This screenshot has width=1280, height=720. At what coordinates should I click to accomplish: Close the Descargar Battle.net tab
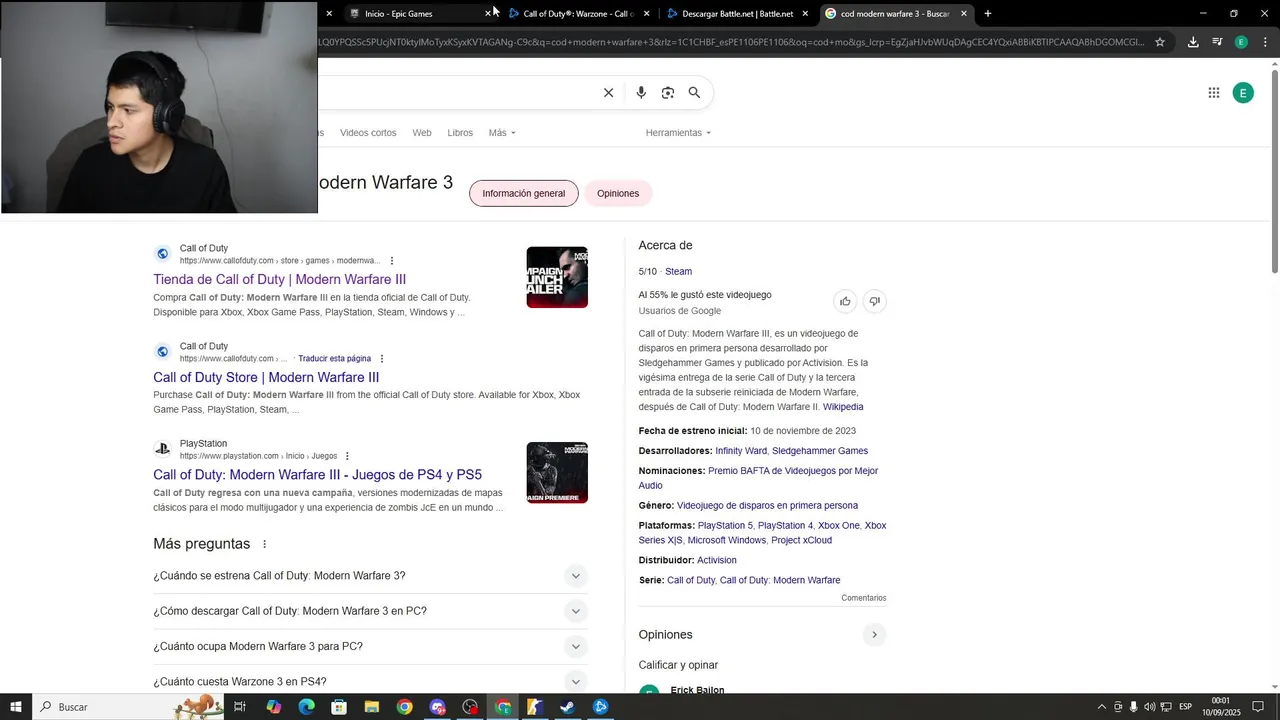click(805, 14)
